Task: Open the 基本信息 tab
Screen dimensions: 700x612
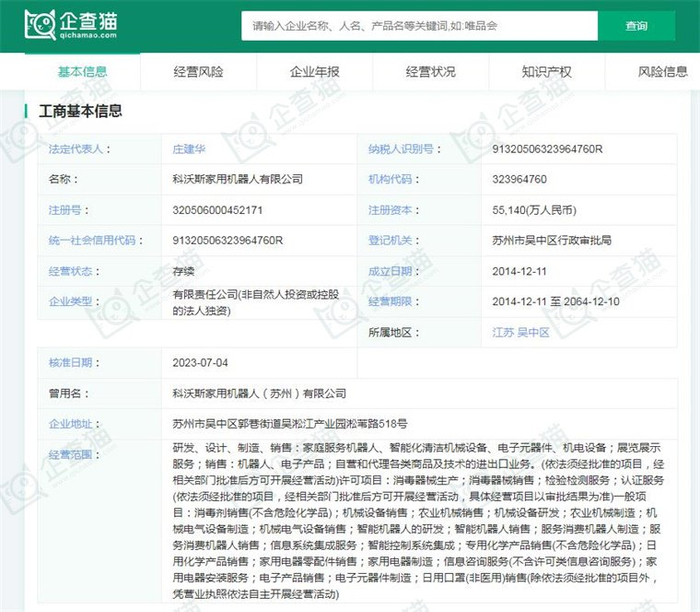Action: [x=83, y=72]
